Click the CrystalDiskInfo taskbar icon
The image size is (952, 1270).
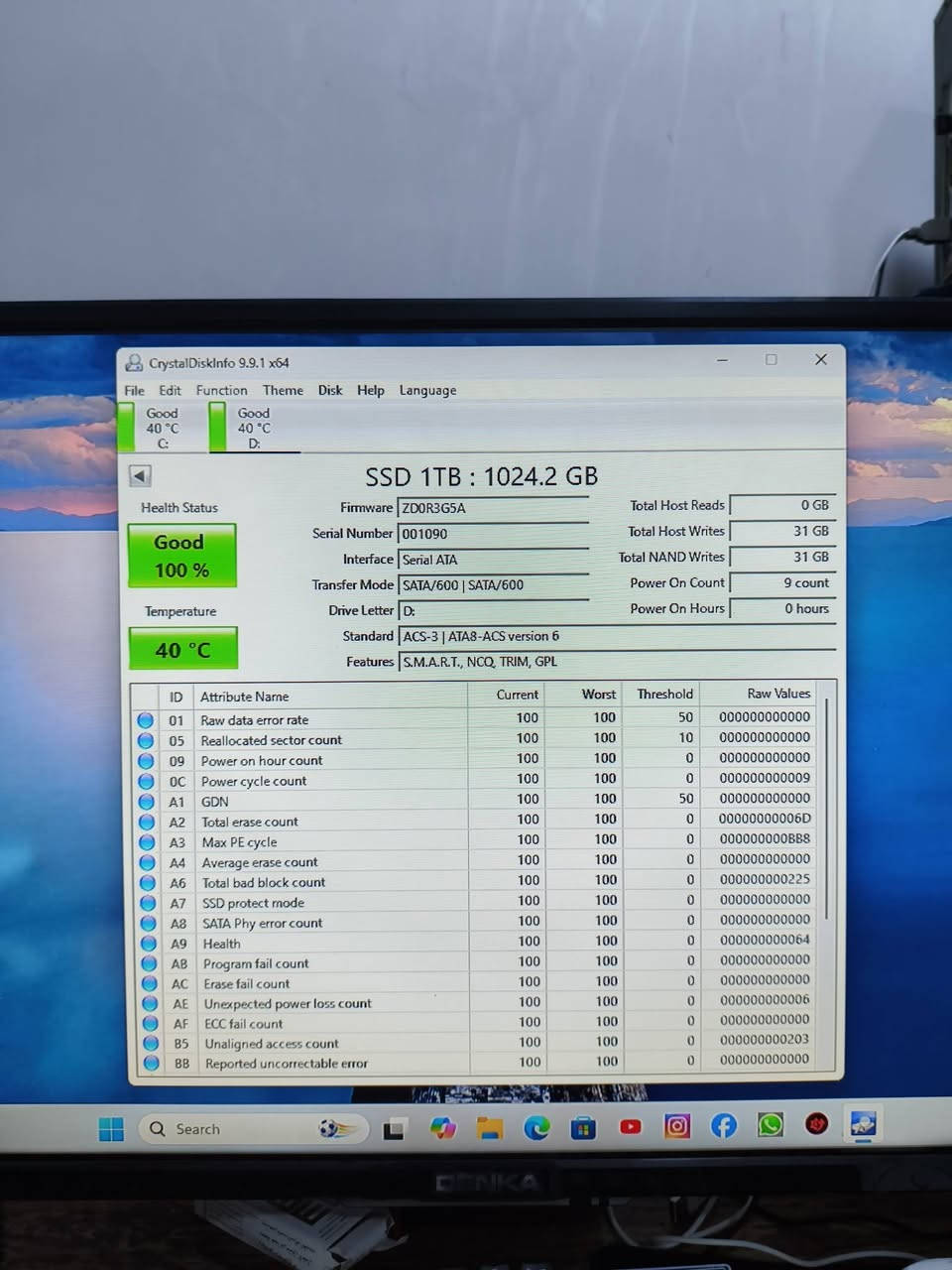[x=863, y=1124]
